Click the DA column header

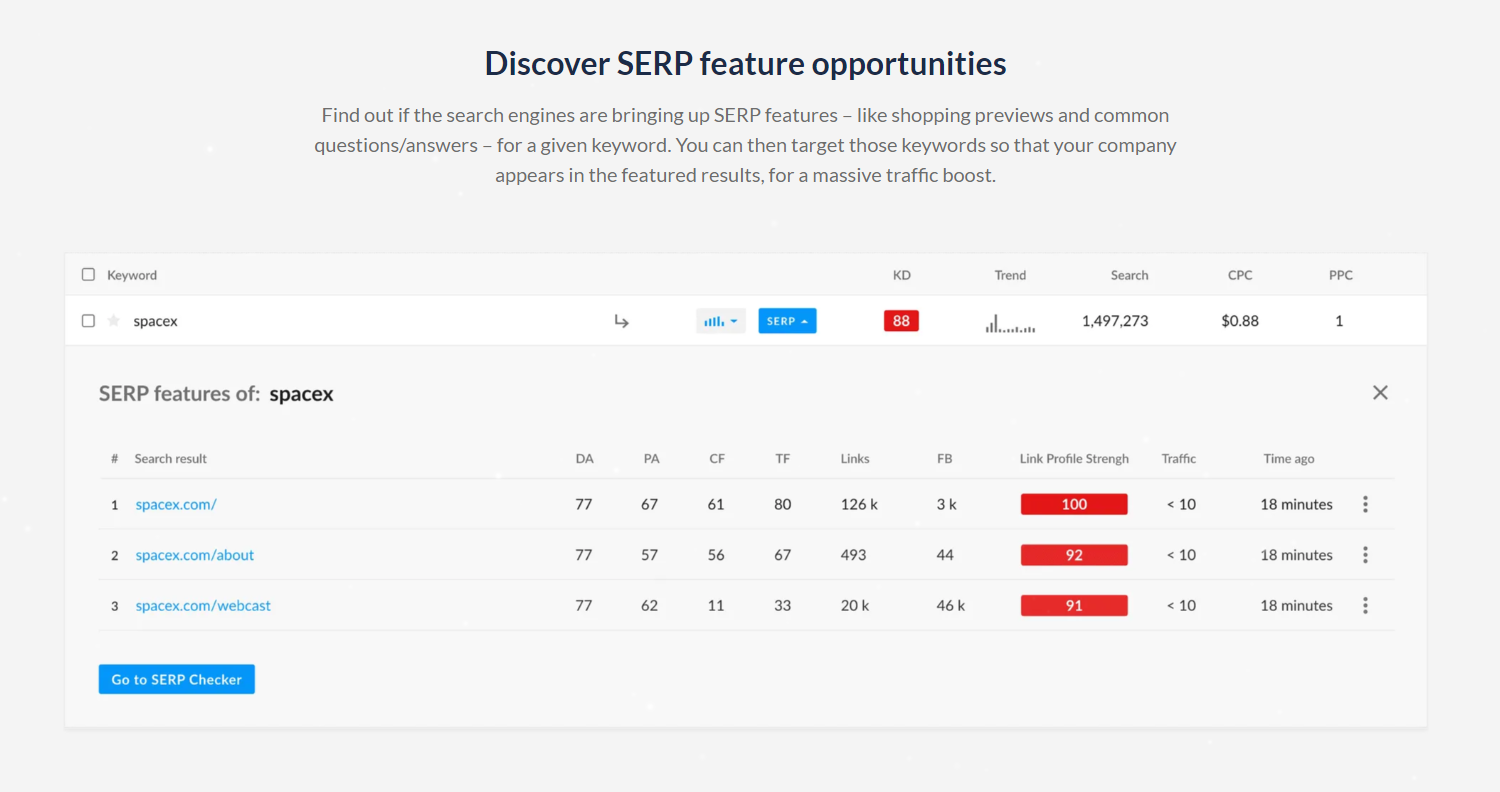tap(584, 459)
